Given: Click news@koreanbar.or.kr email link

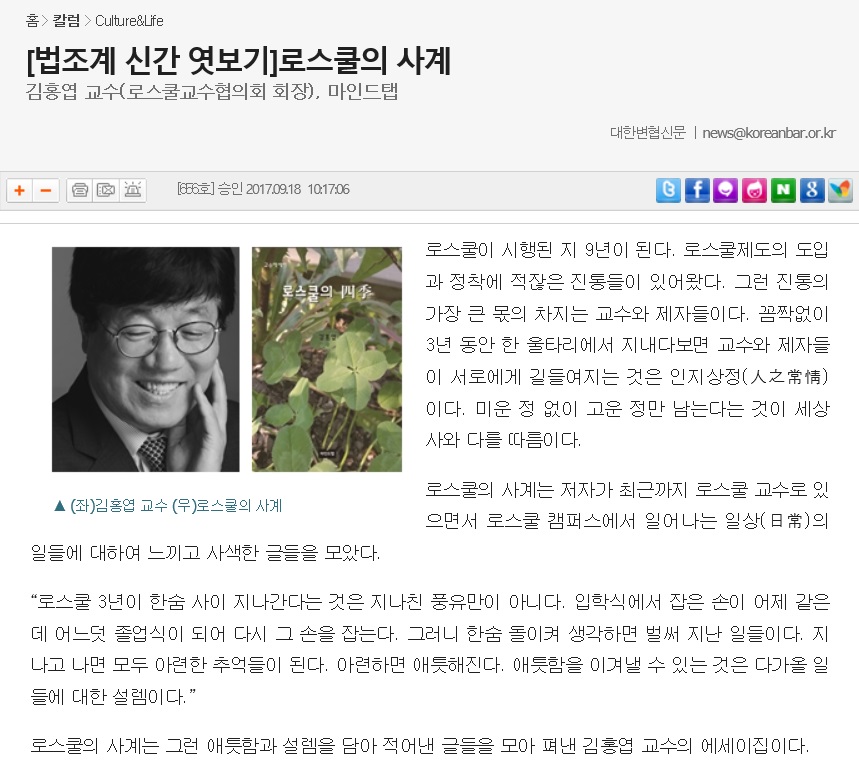Looking at the screenshot, I should point(769,133).
